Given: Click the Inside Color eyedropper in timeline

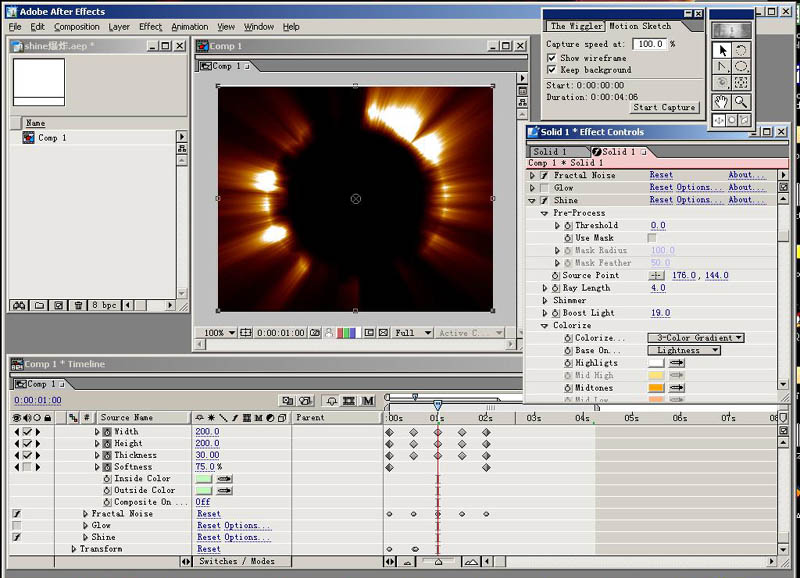Looking at the screenshot, I should coord(224,479).
